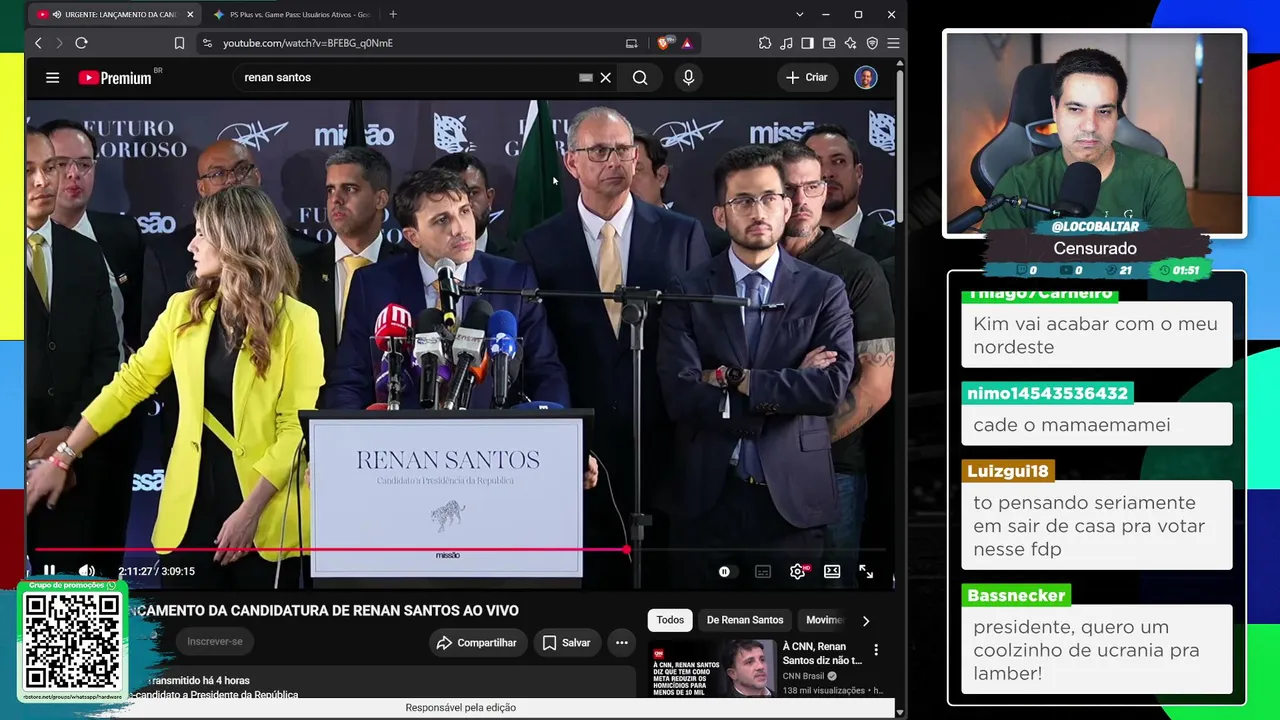Click the '@LOCOBALTAR' overlay label
Image resolution: width=1280 pixels, height=720 pixels.
1095,227
